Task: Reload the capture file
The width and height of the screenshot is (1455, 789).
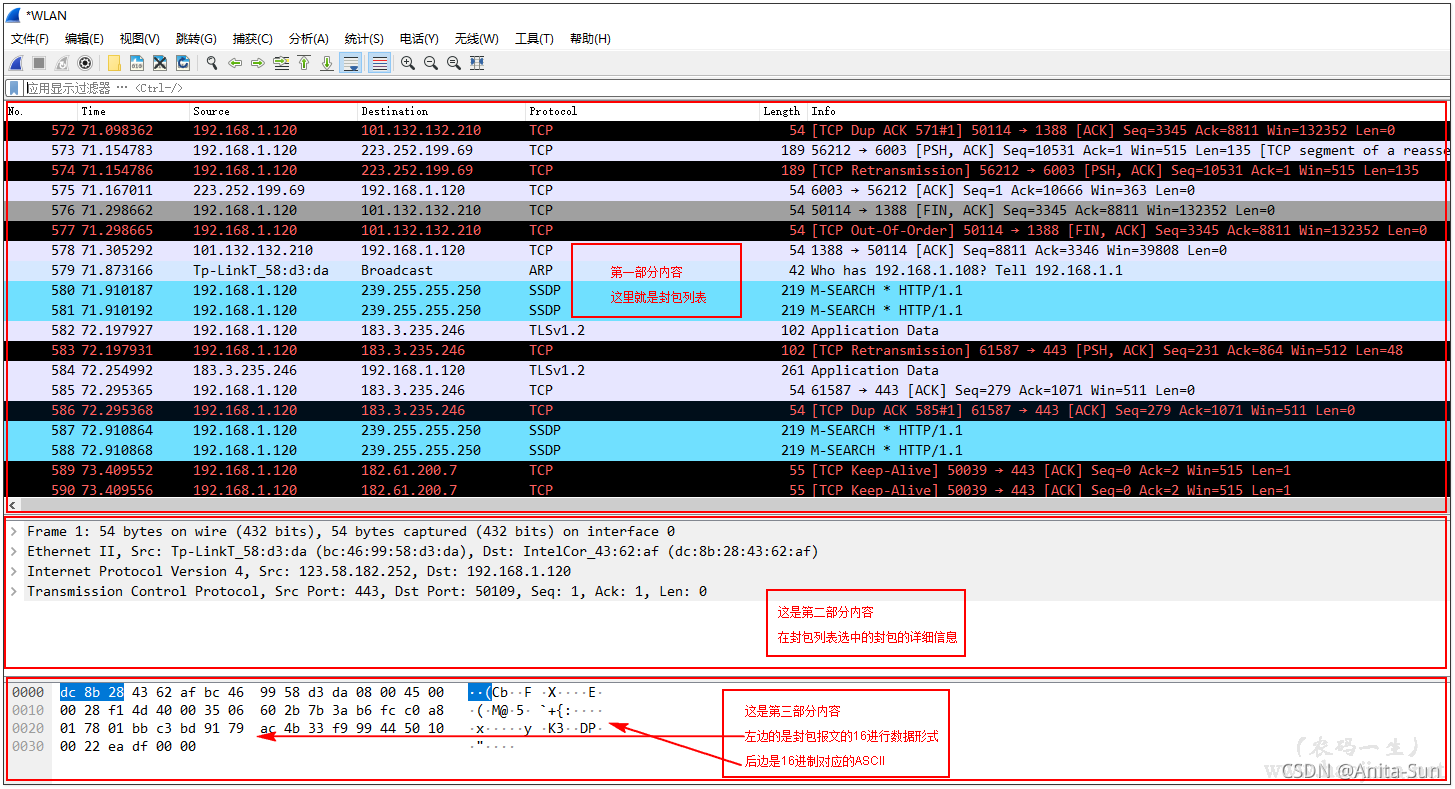Action: (183, 63)
